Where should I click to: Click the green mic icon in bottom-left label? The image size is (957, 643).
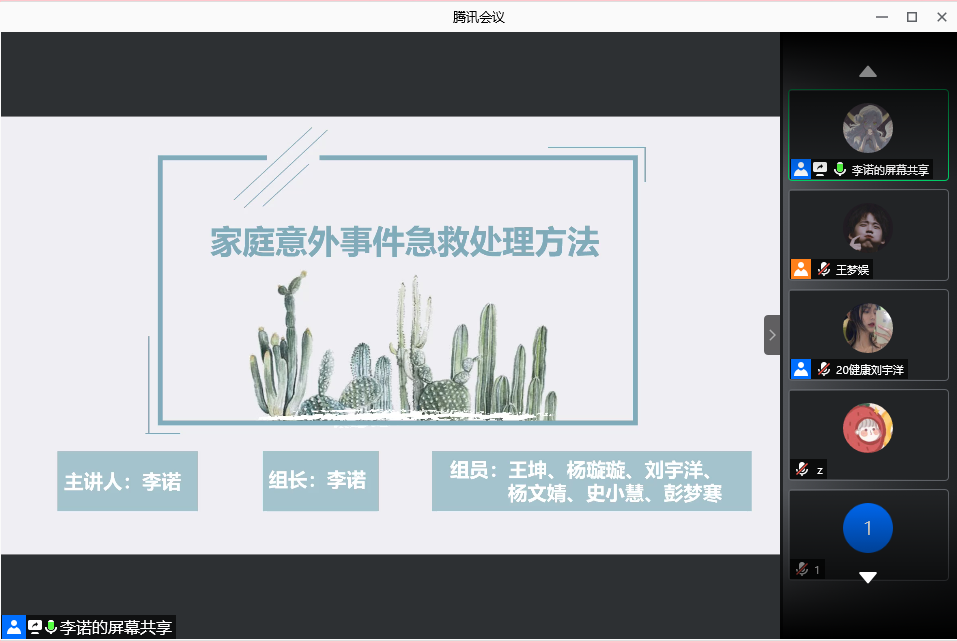51,627
